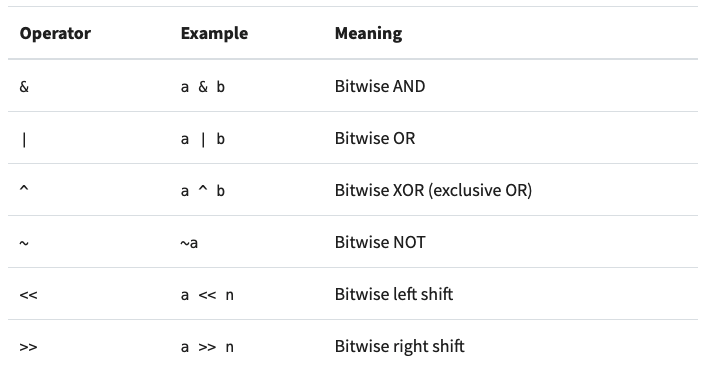
Task: Click the 'a >> n' example code
Action: [207, 347]
